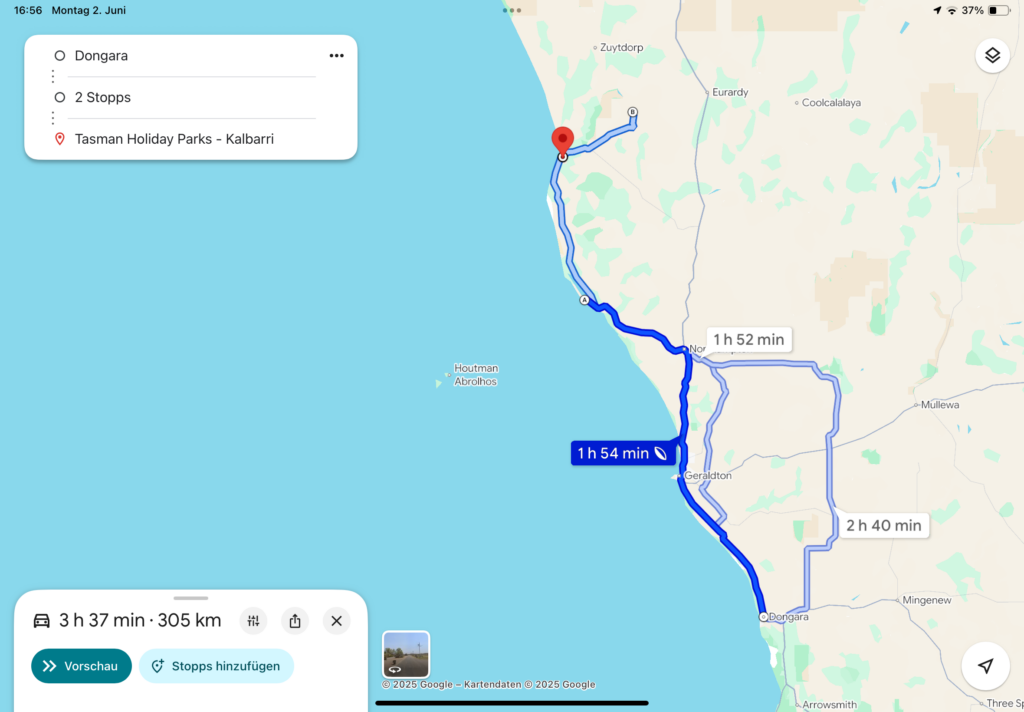Edit the Dongara starting point field
This screenshot has height=712, width=1024.
coord(101,56)
